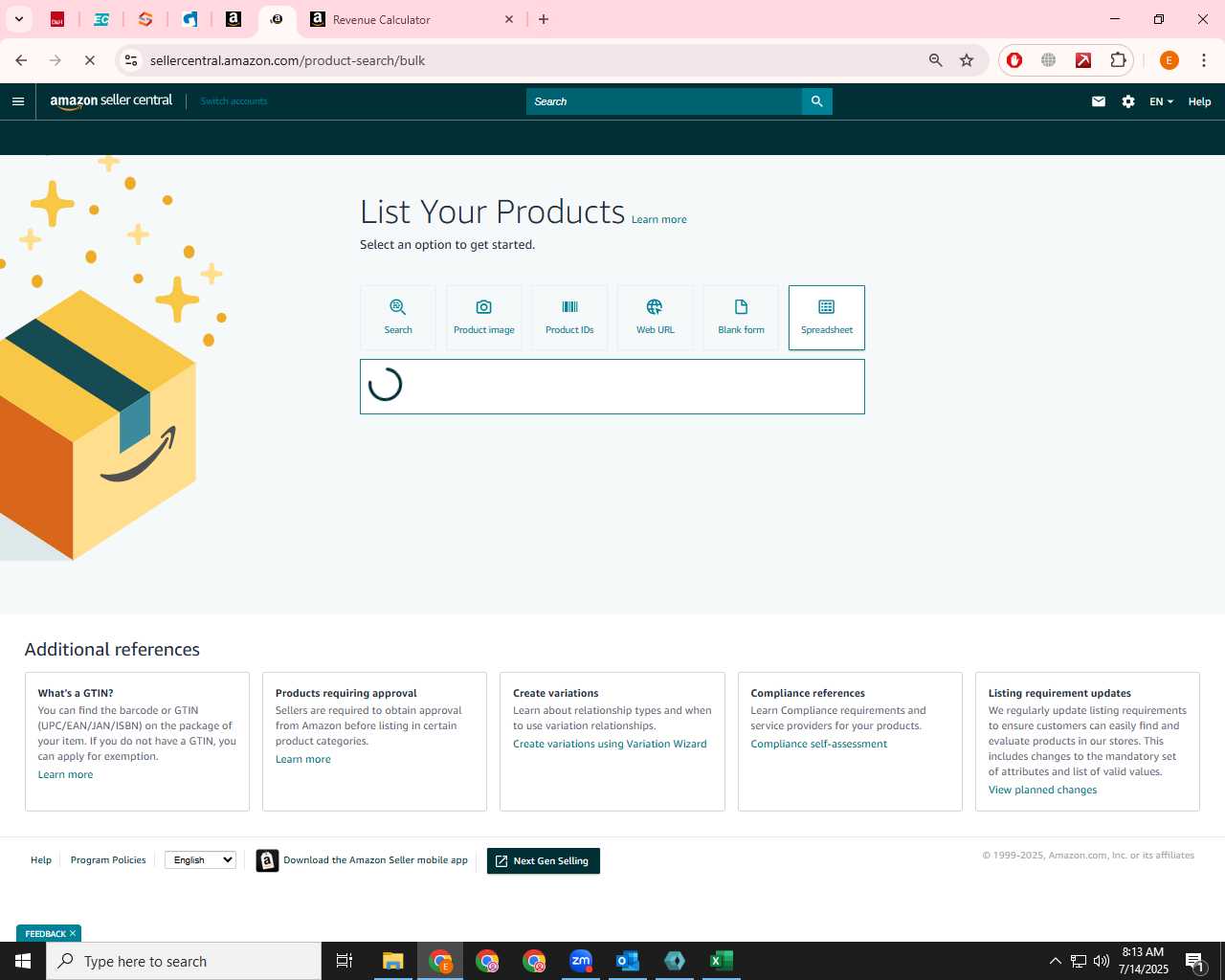Dismiss the FEEDBACK tab with its X
Viewport: 1225px width, 980px height.
coord(73,933)
